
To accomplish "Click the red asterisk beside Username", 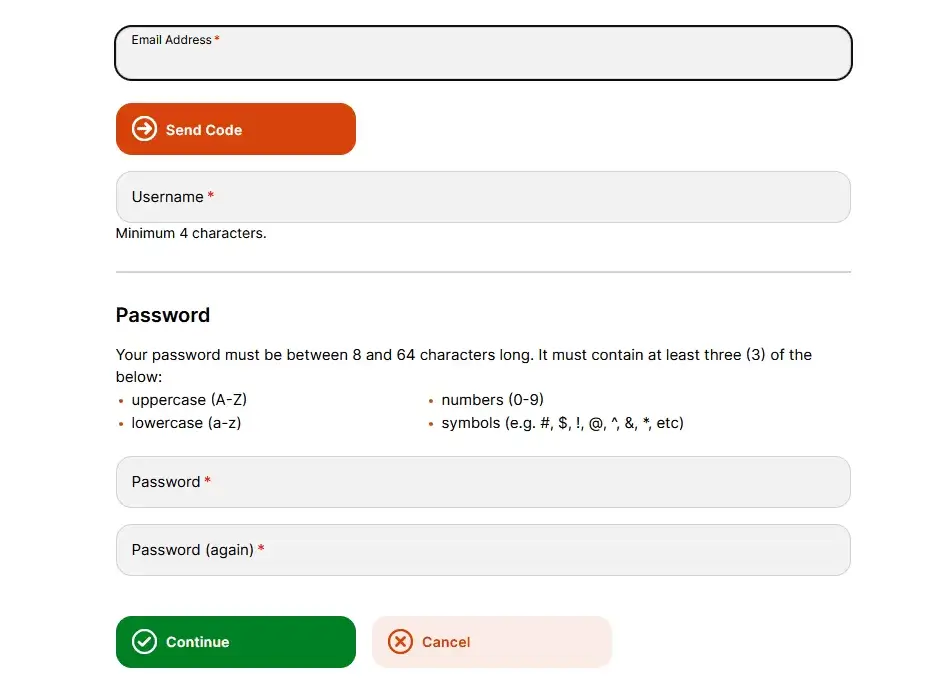I will click(x=211, y=194).
